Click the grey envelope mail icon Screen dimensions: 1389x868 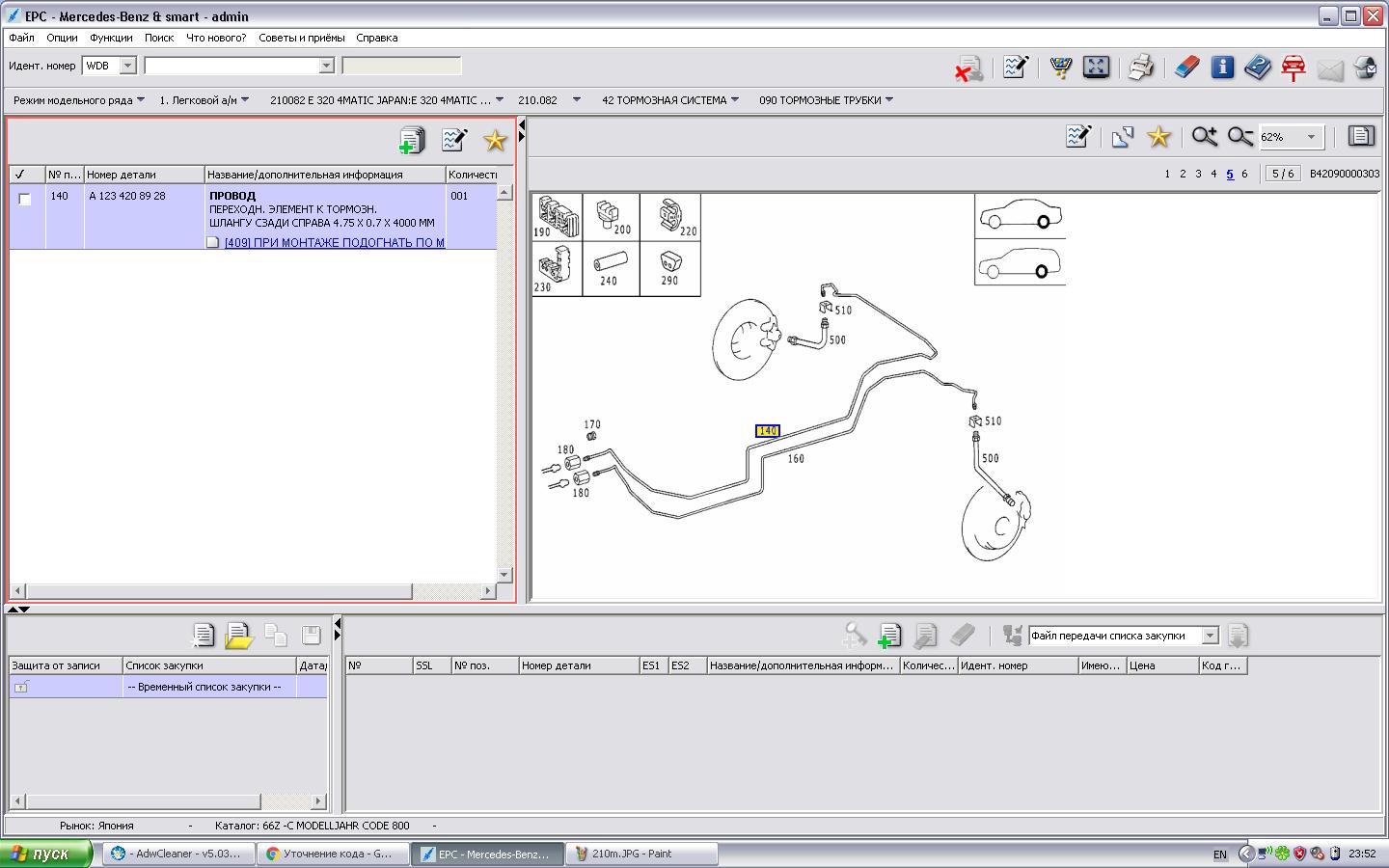(x=1329, y=69)
